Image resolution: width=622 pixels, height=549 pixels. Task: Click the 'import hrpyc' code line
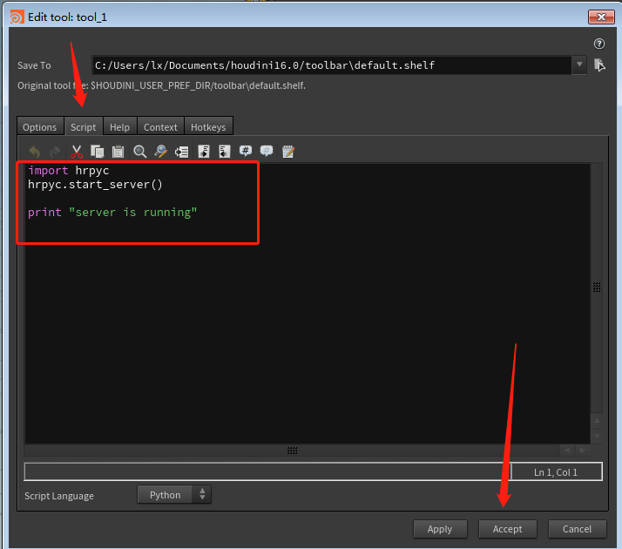coord(69,171)
